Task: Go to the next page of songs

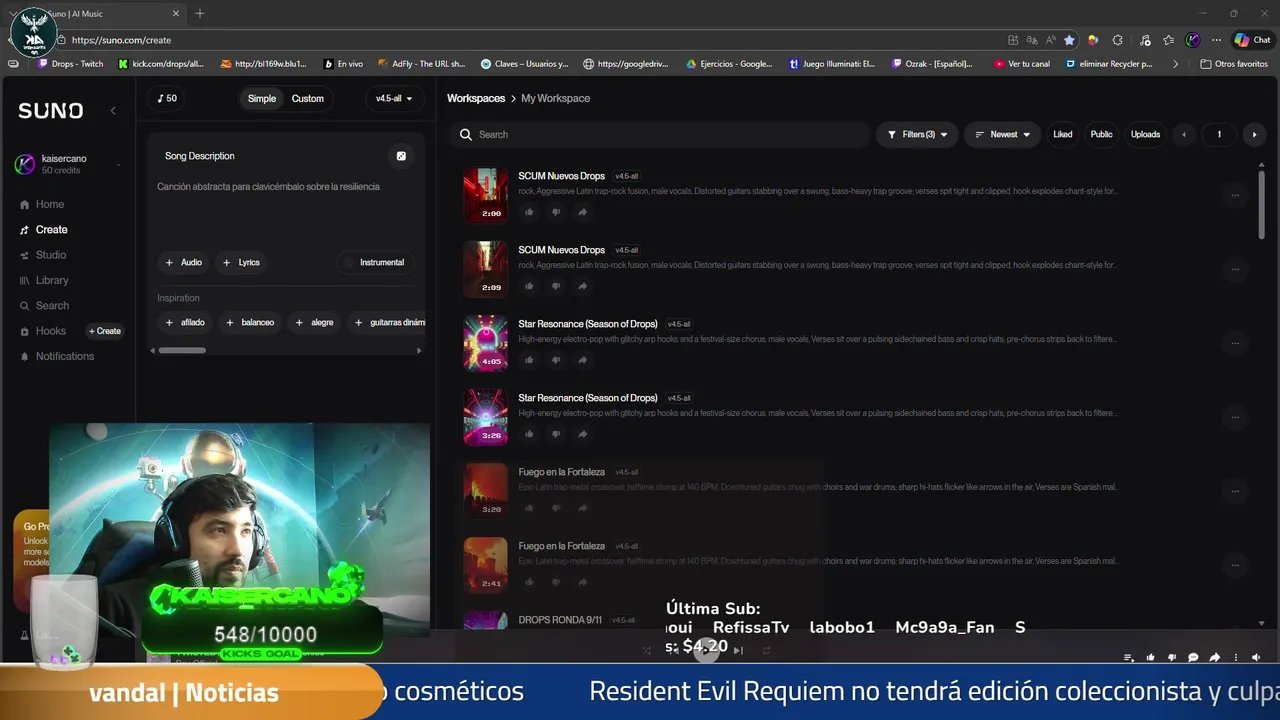Action: click(1254, 134)
